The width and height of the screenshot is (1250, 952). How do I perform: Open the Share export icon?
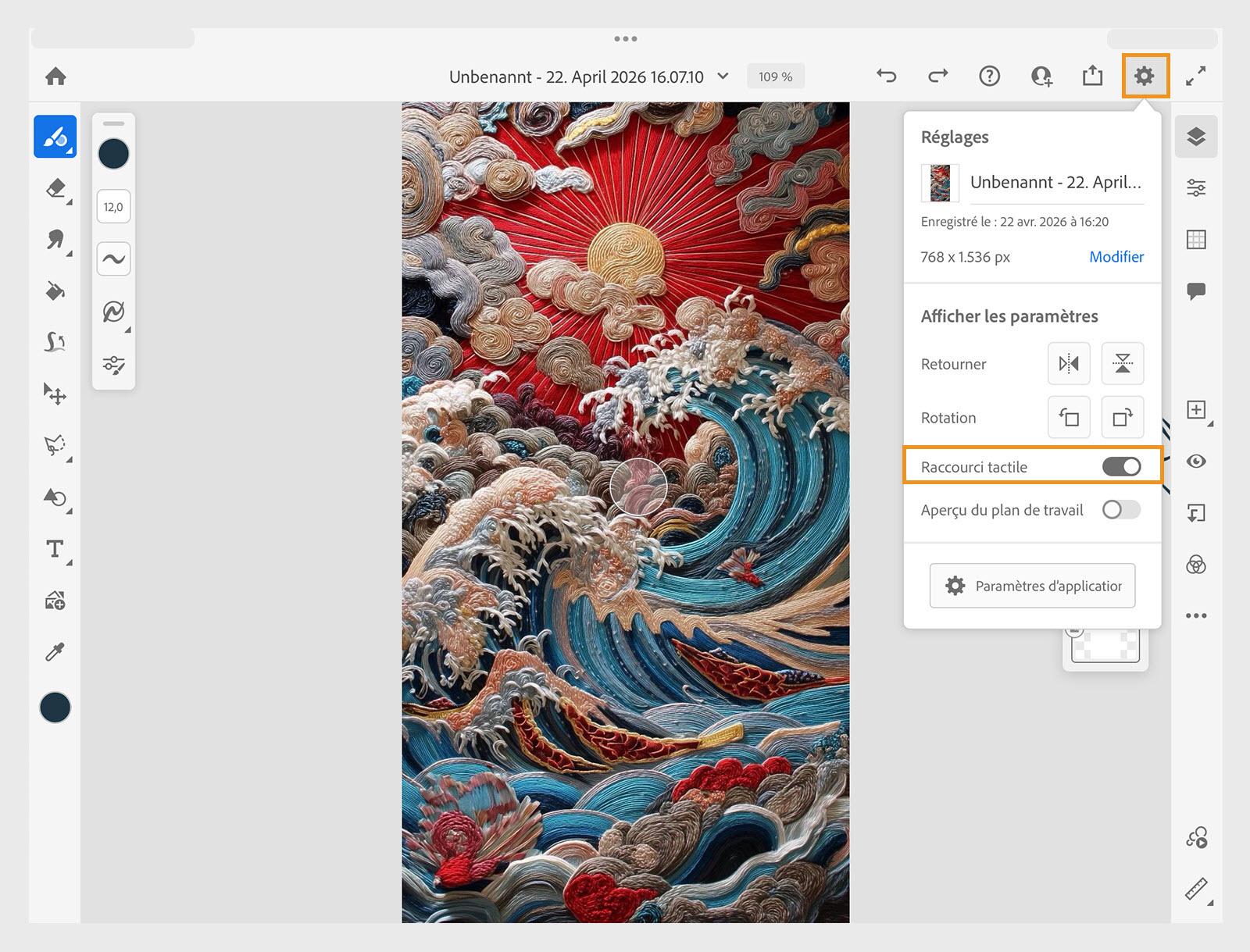1093,75
